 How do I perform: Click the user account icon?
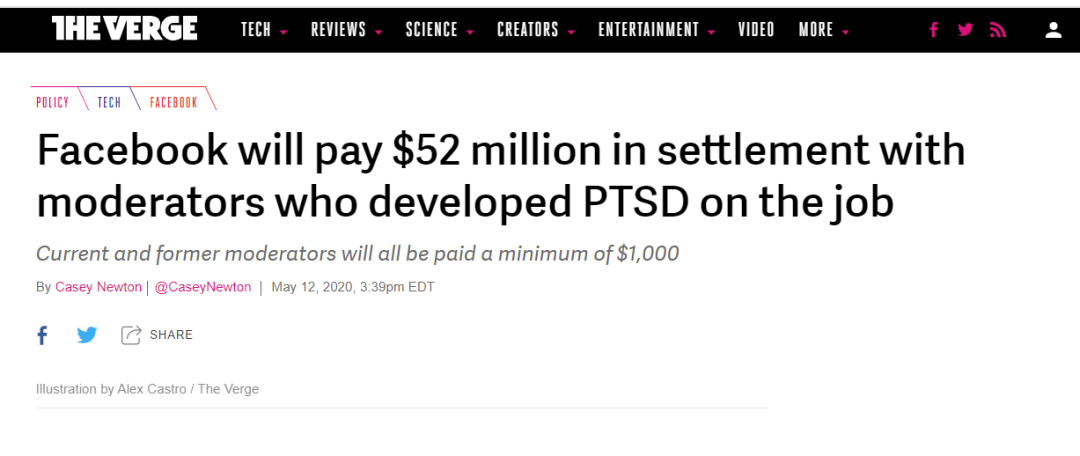coord(1053,30)
